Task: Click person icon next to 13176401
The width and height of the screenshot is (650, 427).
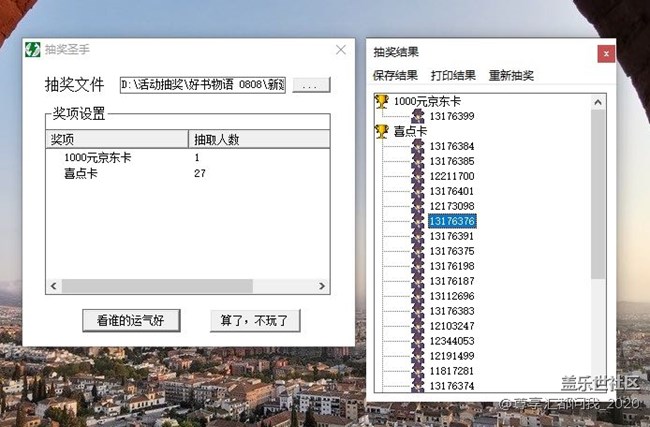Action: [418, 191]
